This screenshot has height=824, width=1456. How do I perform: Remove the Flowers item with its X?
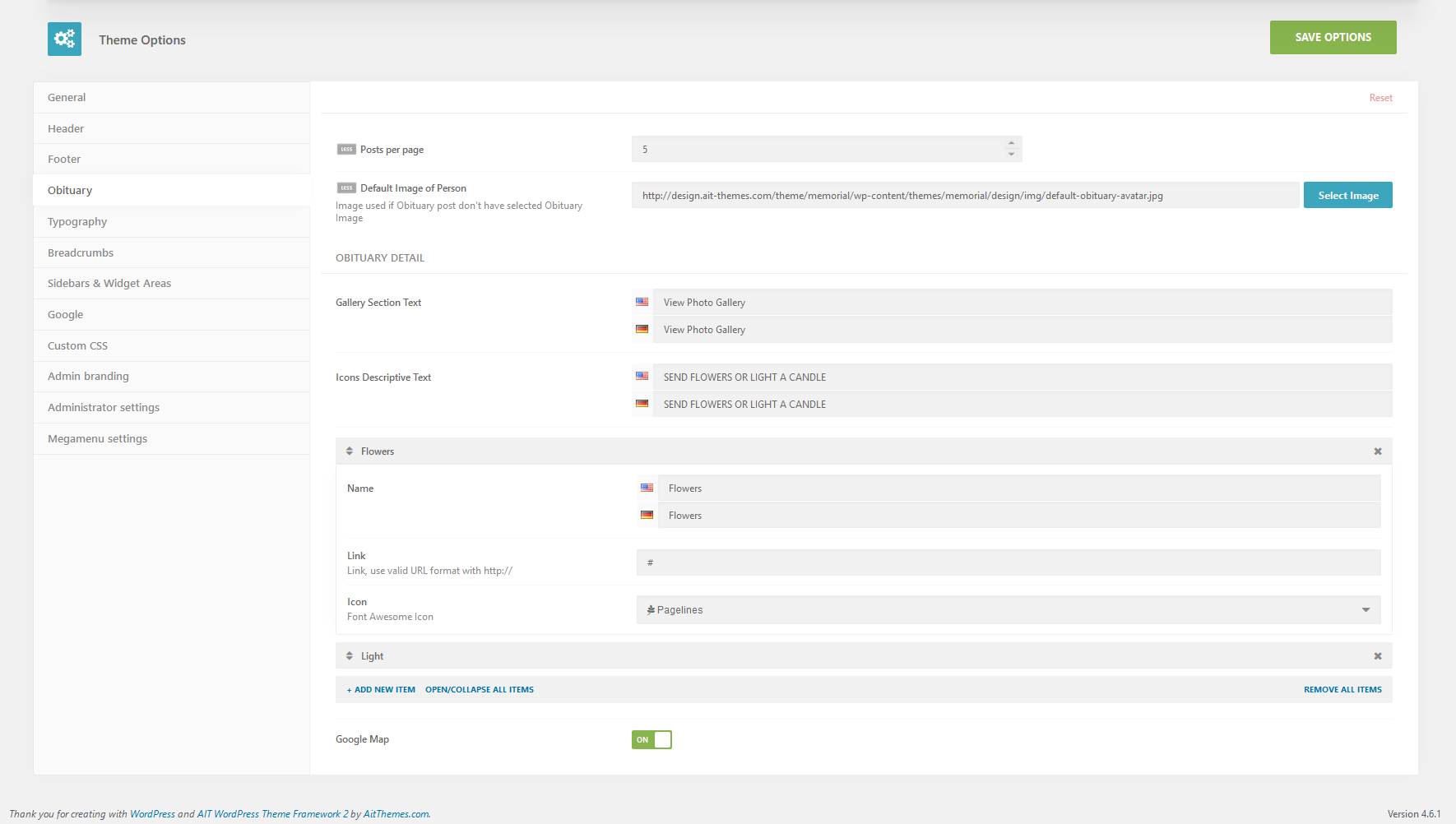(1378, 451)
